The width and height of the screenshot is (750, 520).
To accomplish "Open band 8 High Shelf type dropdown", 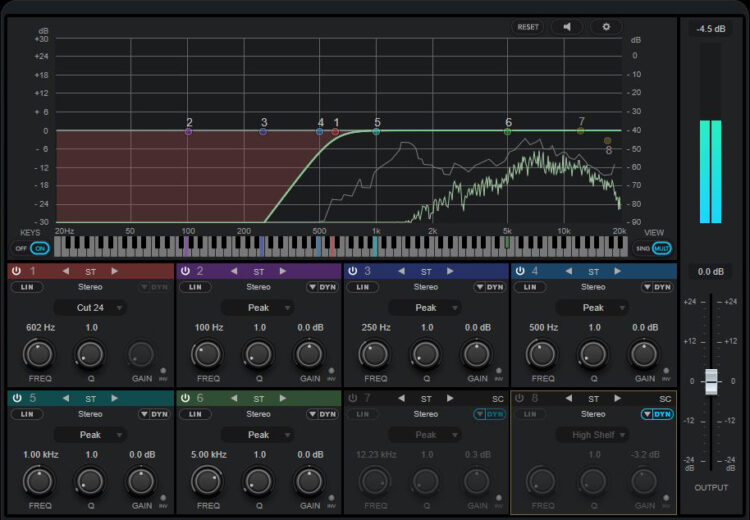I will click(x=593, y=435).
